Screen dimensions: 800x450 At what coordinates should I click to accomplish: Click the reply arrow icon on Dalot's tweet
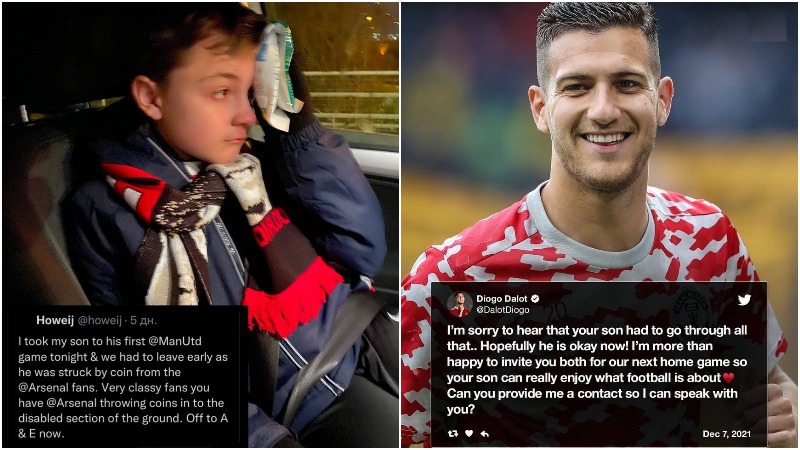pyautogui.click(x=485, y=434)
